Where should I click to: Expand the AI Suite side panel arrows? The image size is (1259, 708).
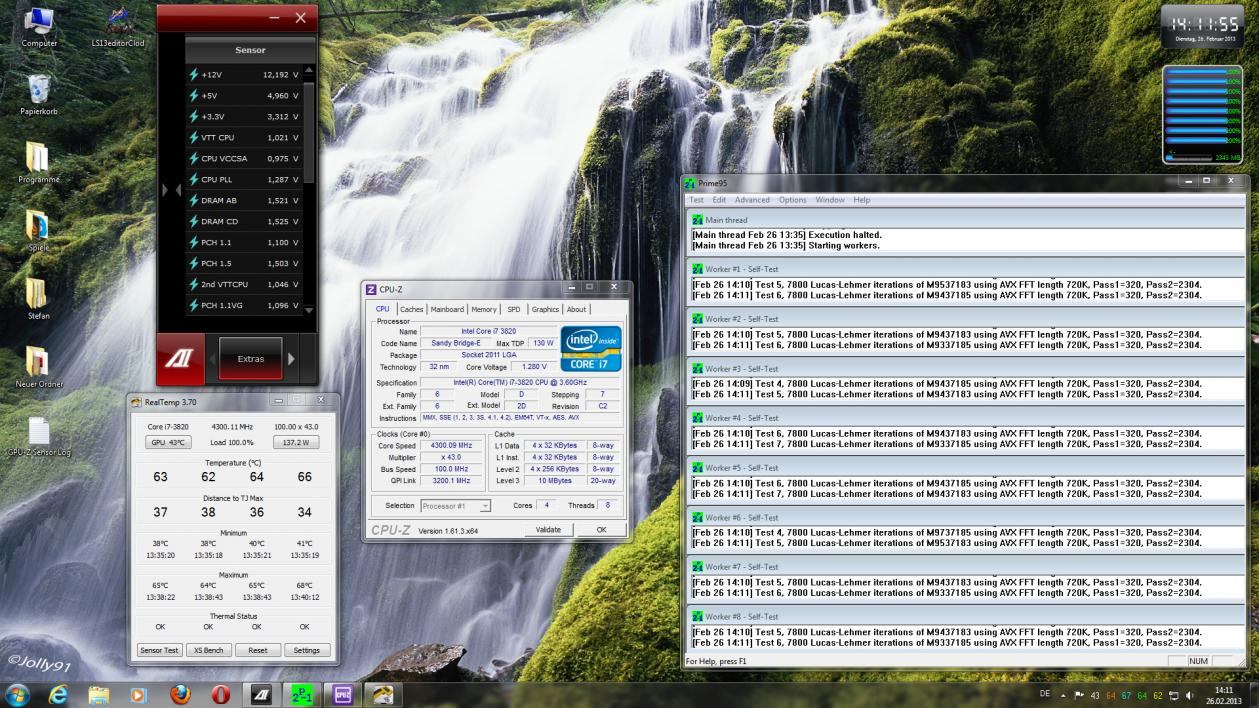coord(172,190)
